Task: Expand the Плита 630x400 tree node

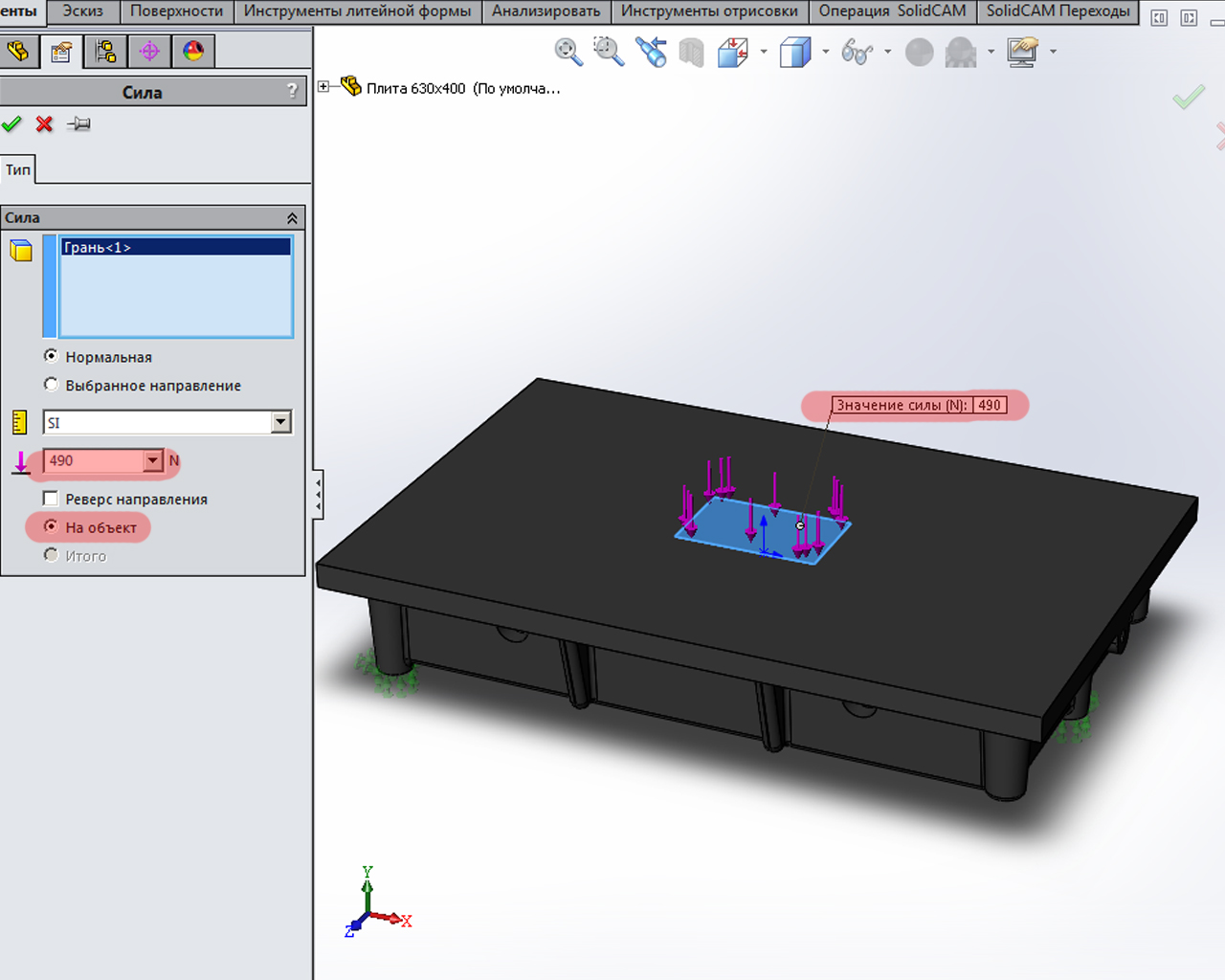Action: coord(323,87)
